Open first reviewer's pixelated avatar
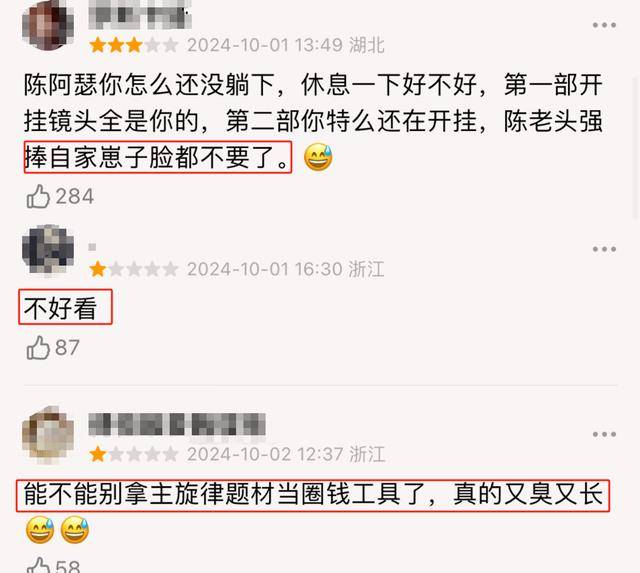 click(48, 25)
